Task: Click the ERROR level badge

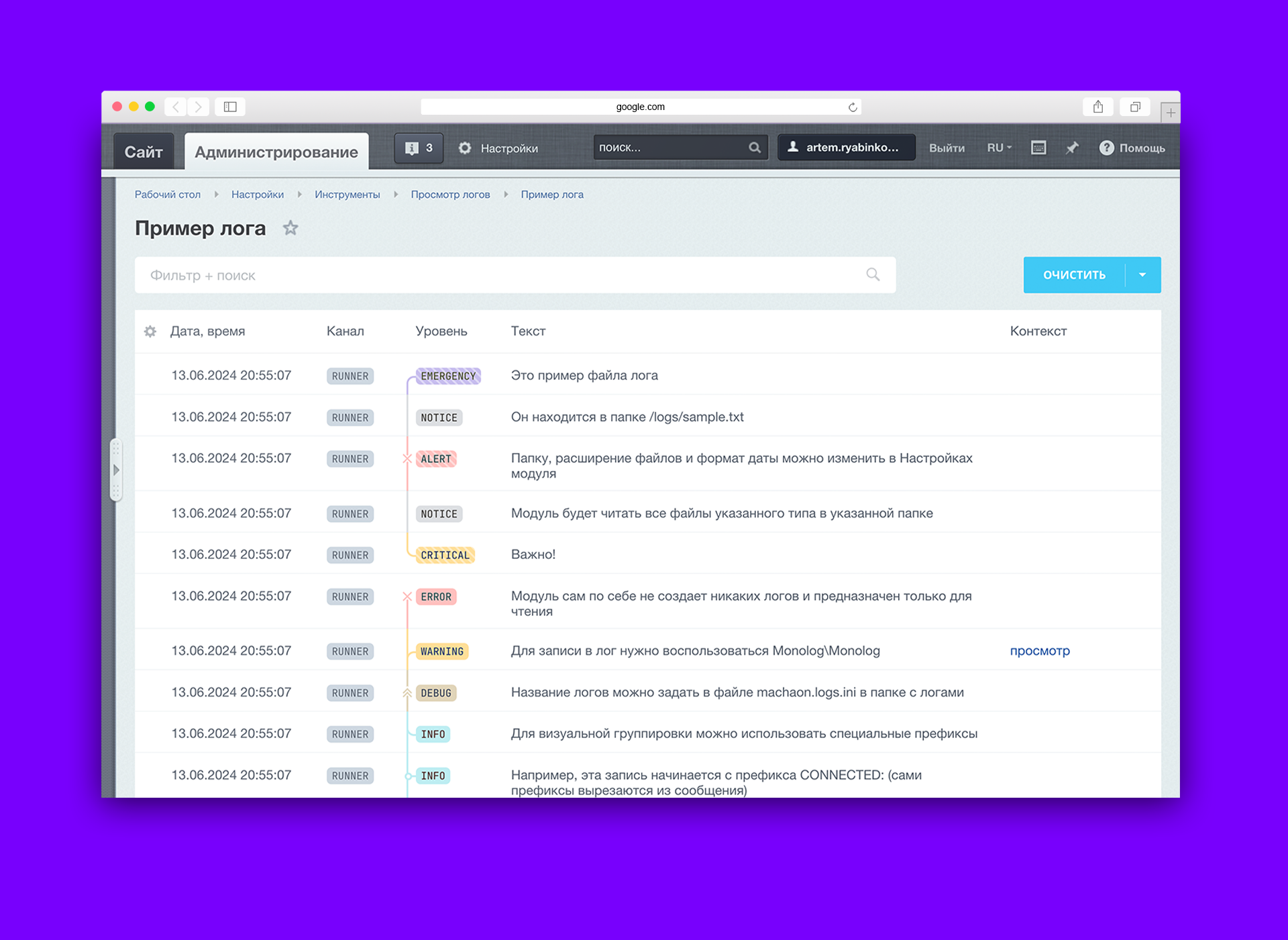Action: (436, 596)
